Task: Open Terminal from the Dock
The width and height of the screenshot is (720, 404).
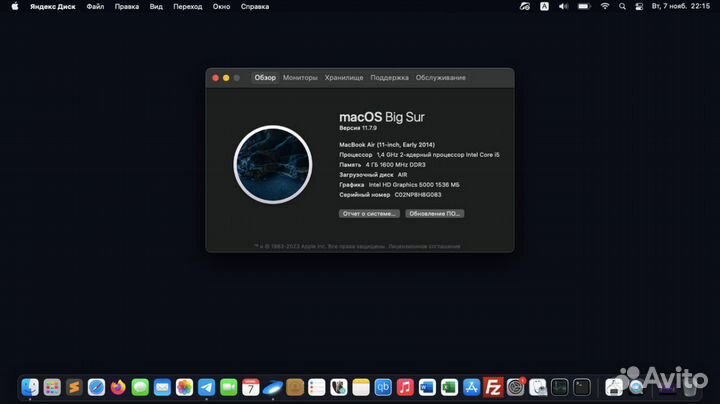Action: tap(581, 387)
